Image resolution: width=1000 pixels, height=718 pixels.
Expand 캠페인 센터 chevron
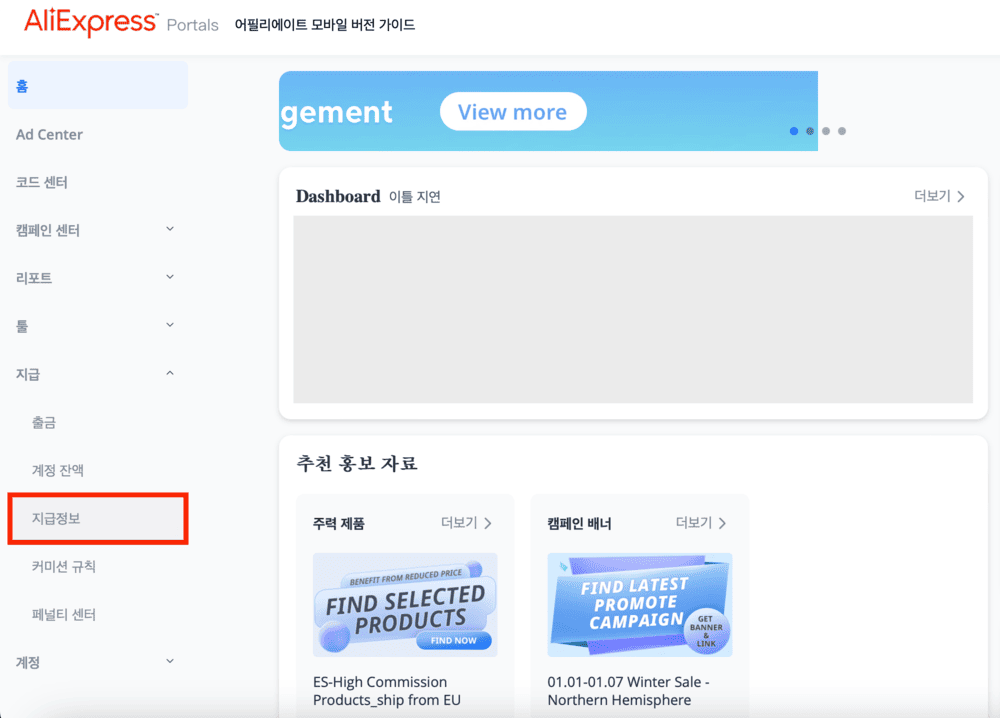[x=170, y=229]
